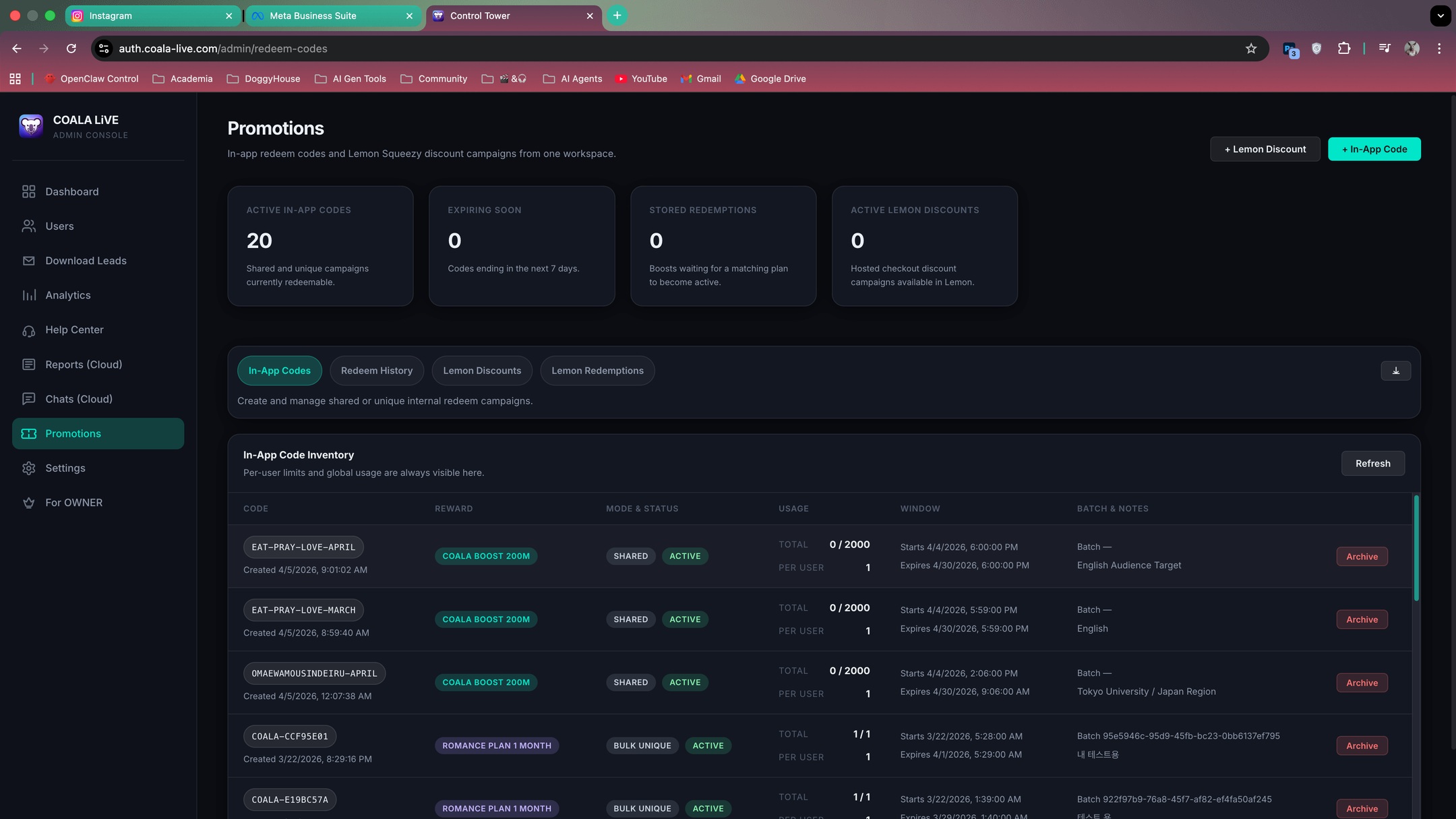Open the Help Center headset icon
The image size is (1456, 819).
click(x=28, y=330)
